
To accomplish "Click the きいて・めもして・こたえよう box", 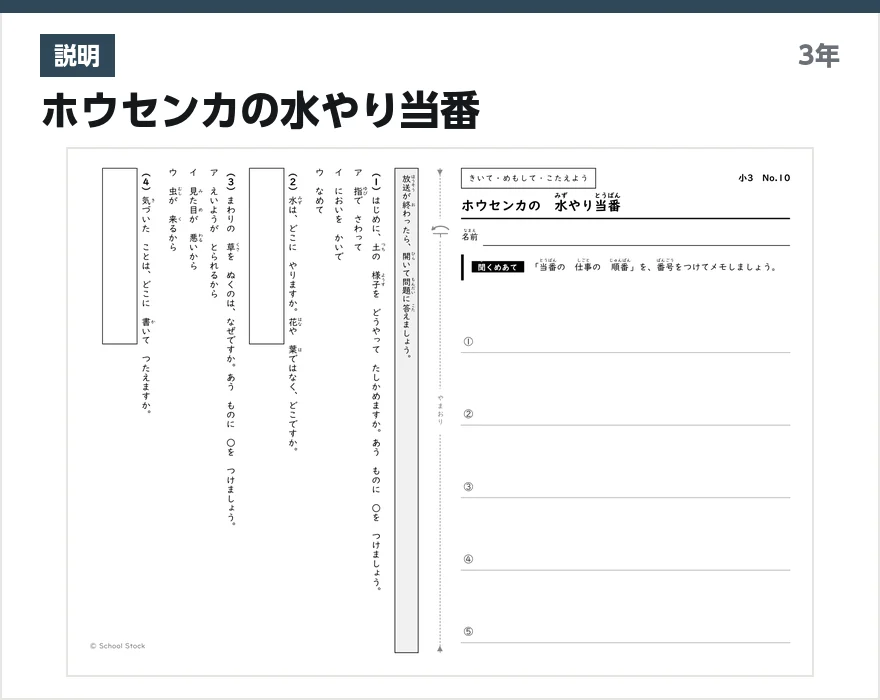I will [x=528, y=178].
